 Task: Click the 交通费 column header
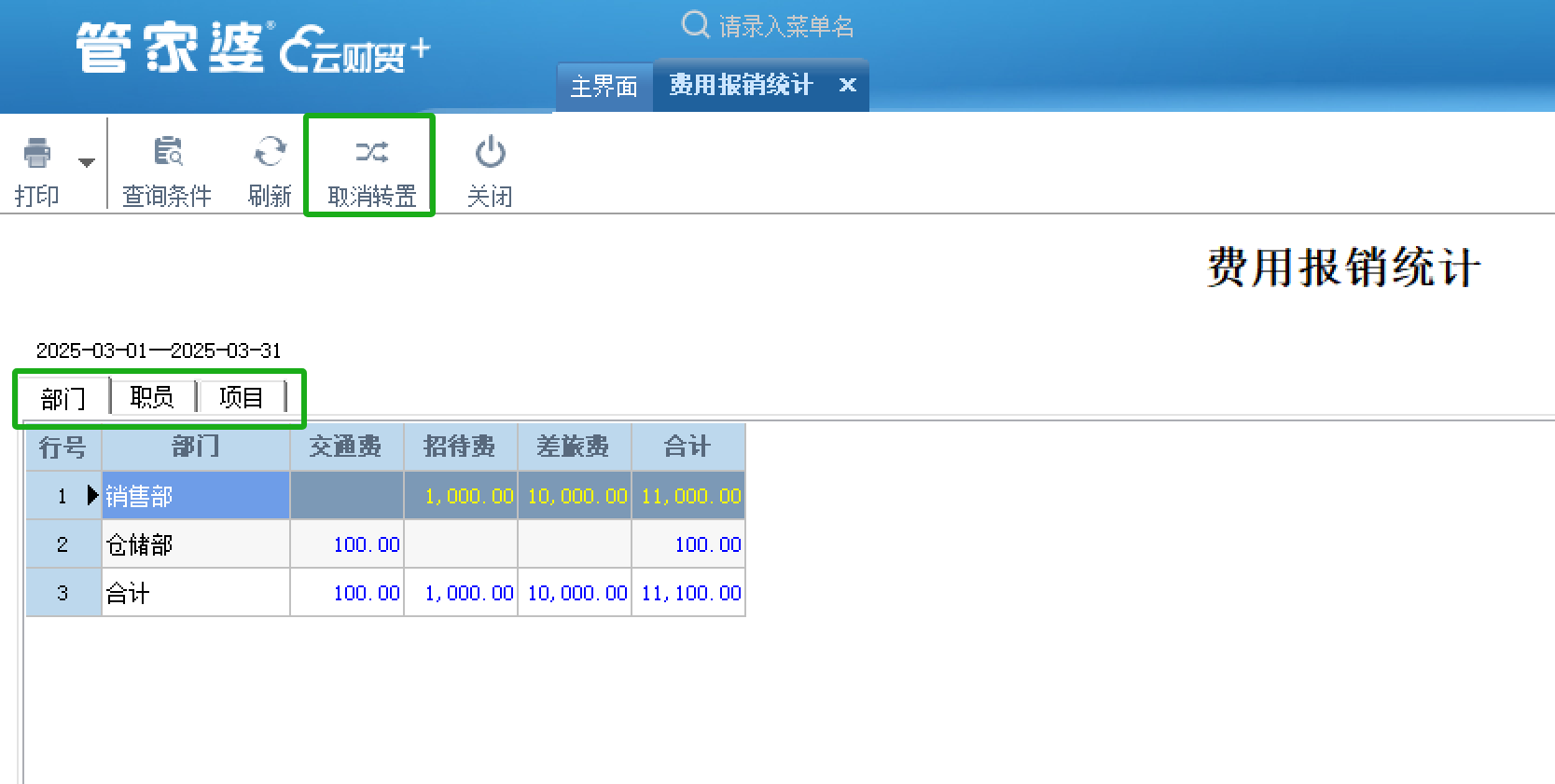pyautogui.click(x=346, y=447)
